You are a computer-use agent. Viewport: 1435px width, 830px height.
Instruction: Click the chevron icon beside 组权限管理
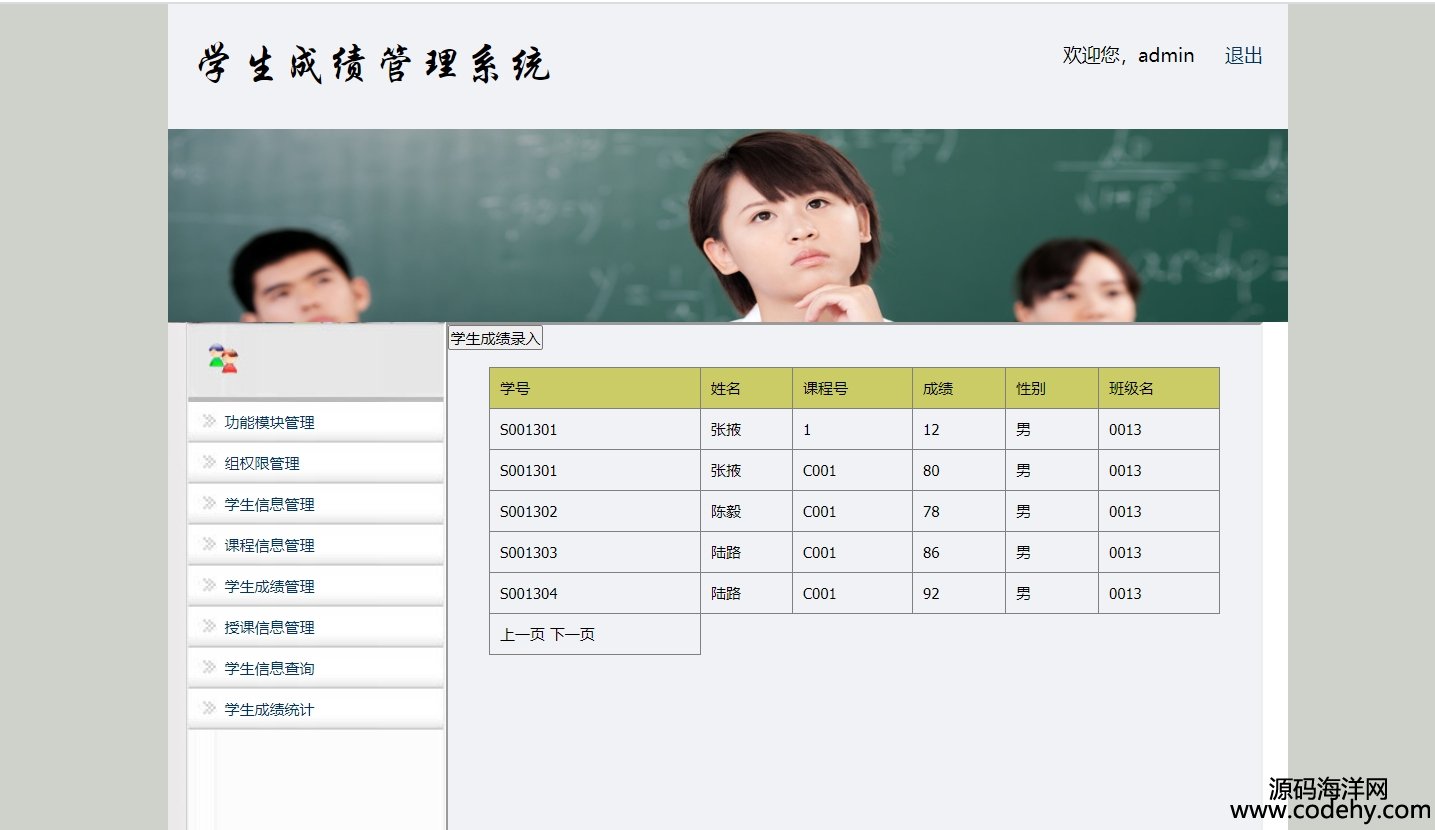click(209, 462)
